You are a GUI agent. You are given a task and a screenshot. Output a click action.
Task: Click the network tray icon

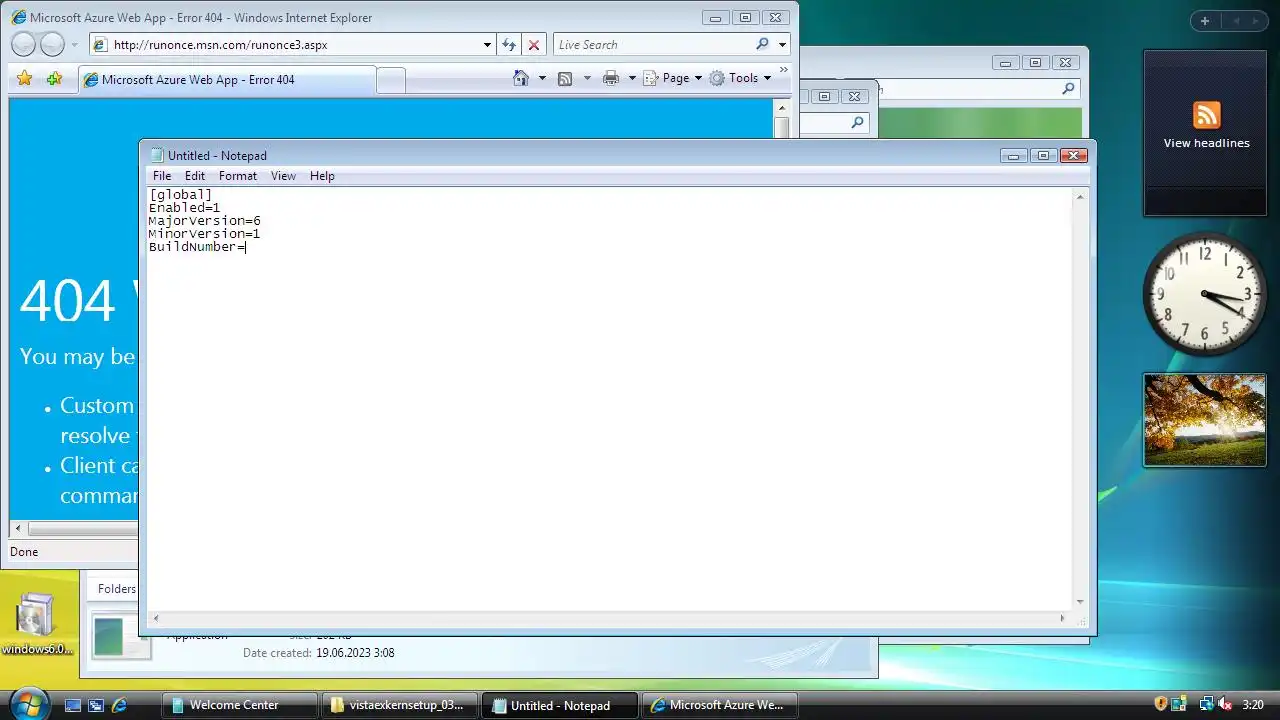pyautogui.click(x=1206, y=704)
